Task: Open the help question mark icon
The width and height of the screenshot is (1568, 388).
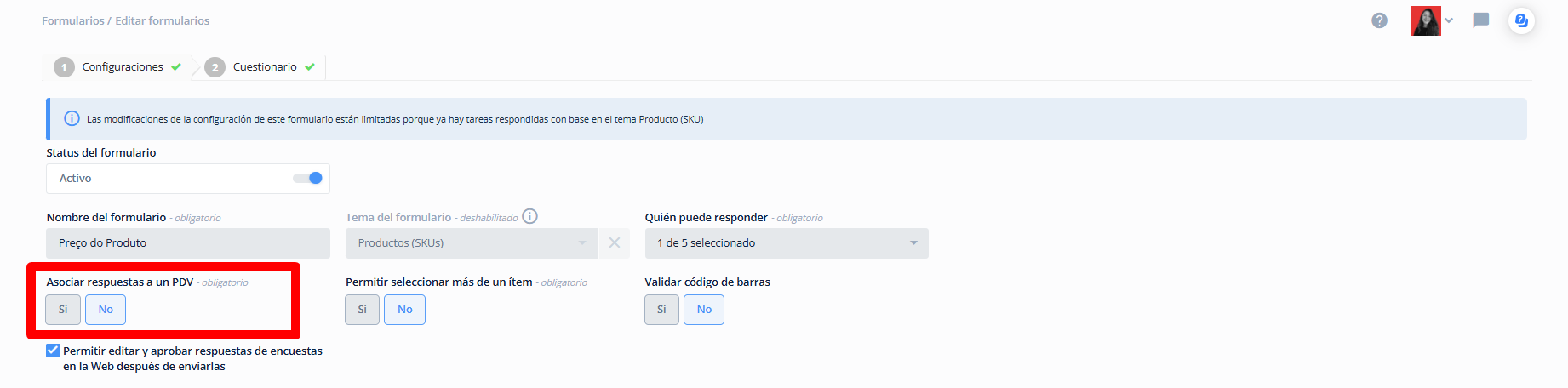Action: 1379,20
